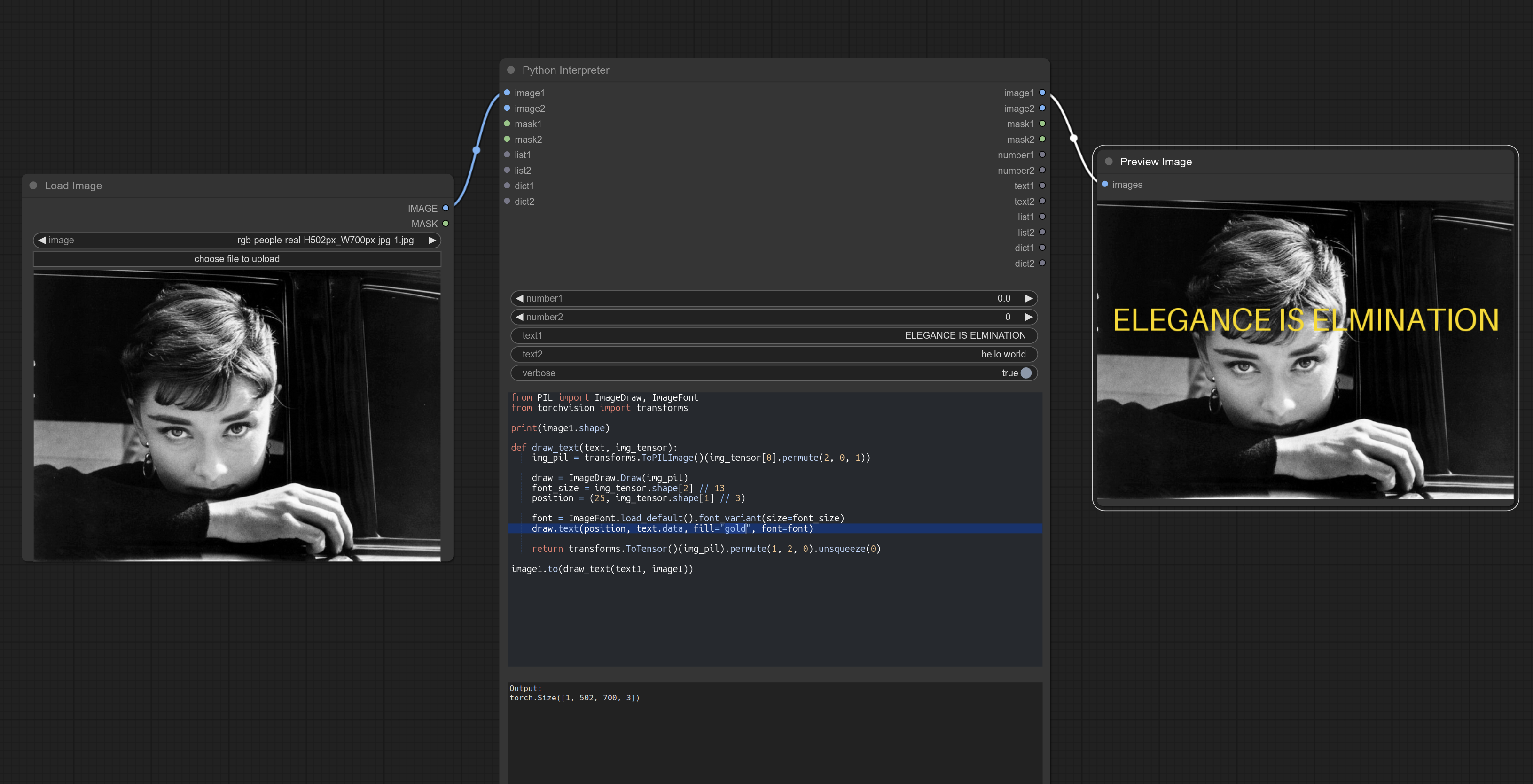Image resolution: width=1533 pixels, height=784 pixels.
Task: Toggle the verbose switch off
Action: pos(1025,373)
